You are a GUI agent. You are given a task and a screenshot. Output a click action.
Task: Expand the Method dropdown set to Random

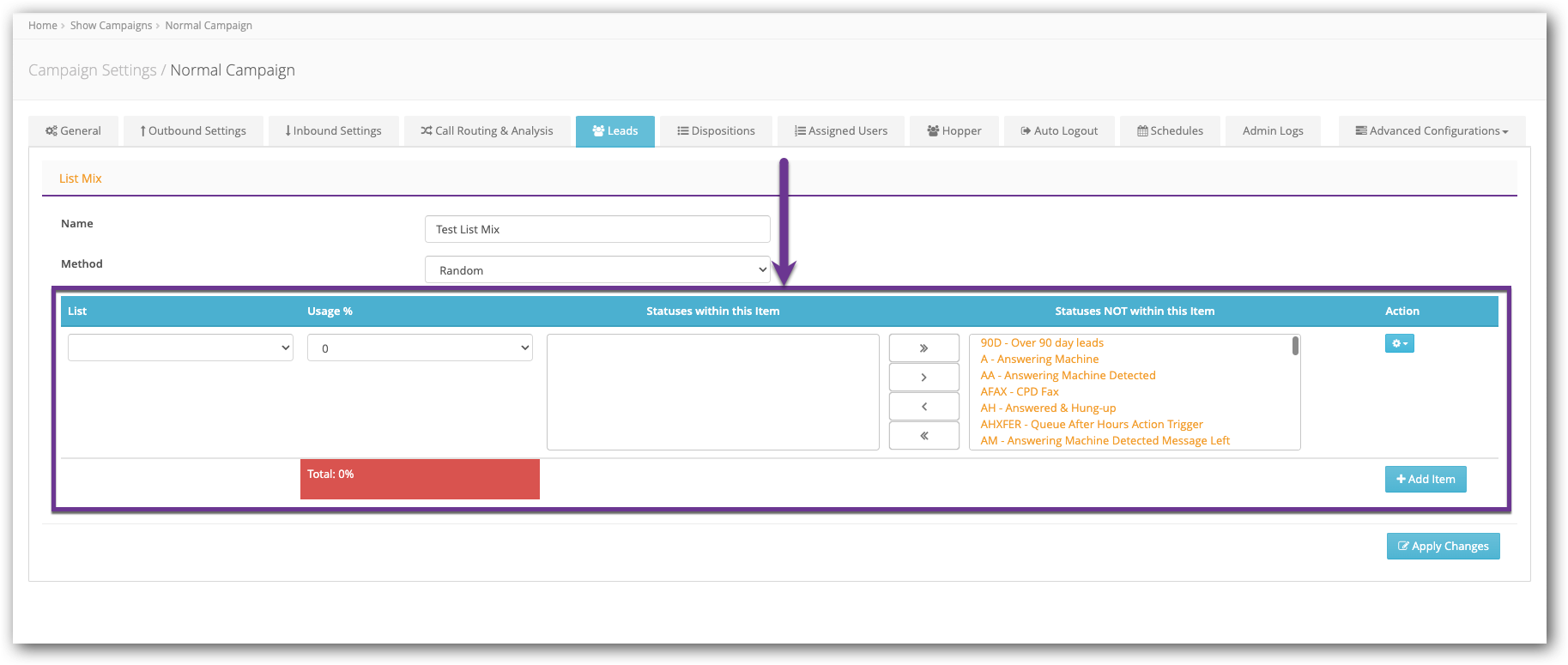coord(597,270)
